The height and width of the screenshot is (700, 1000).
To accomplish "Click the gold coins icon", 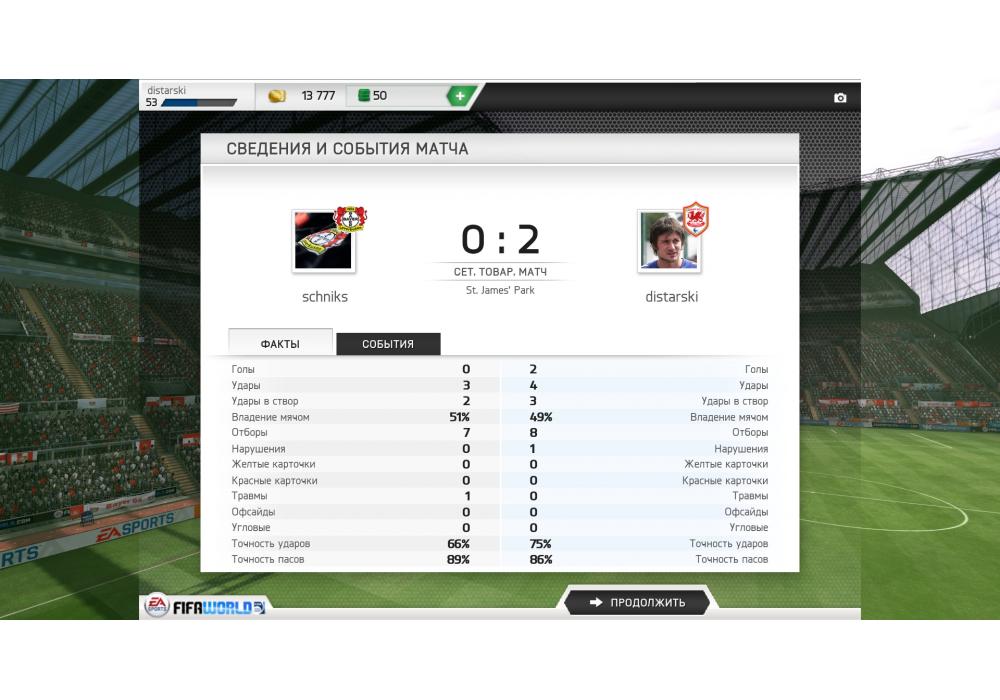I will tap(277, 96).
